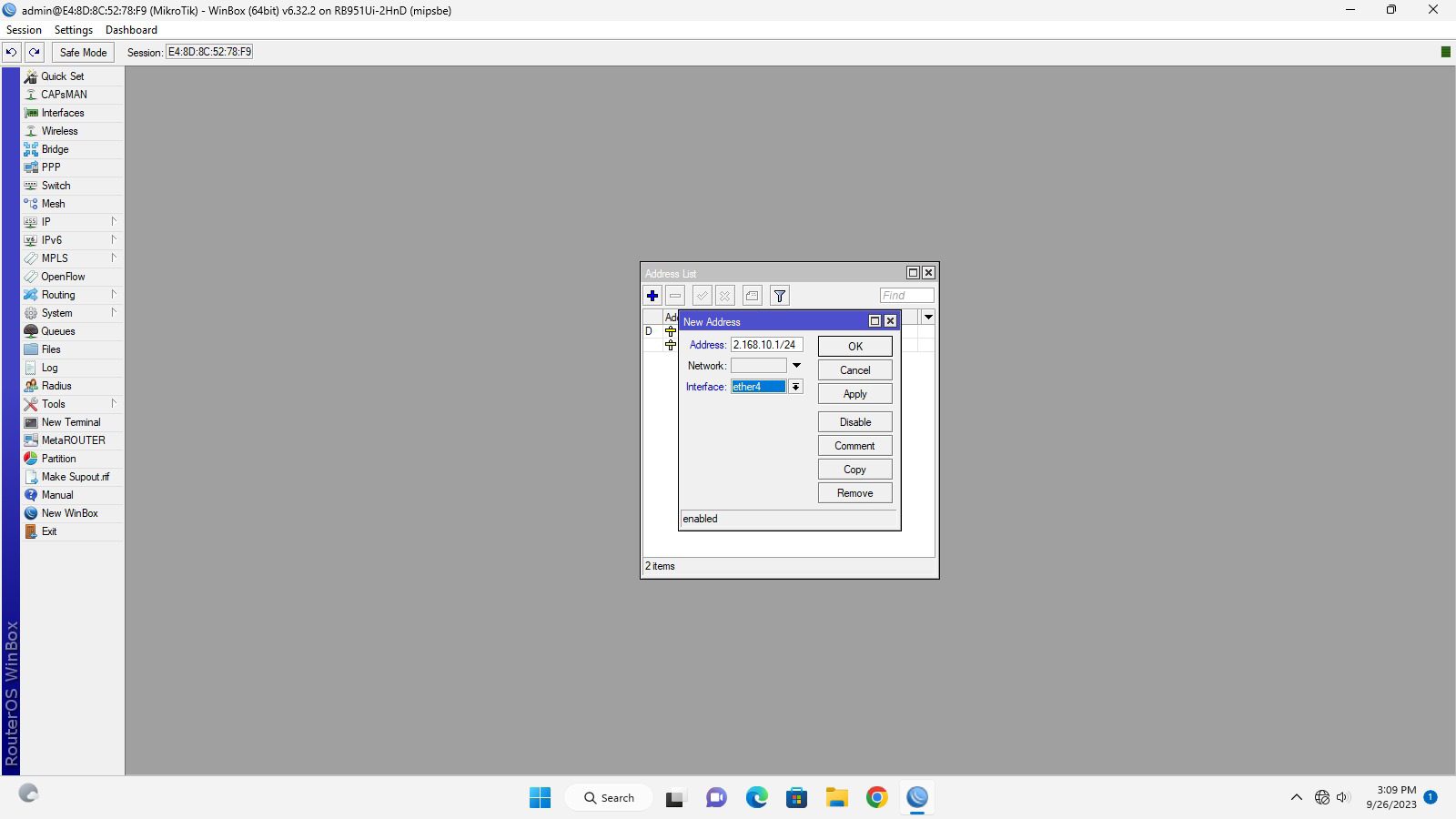Expand the Network field arrow

tap(796, 366)
